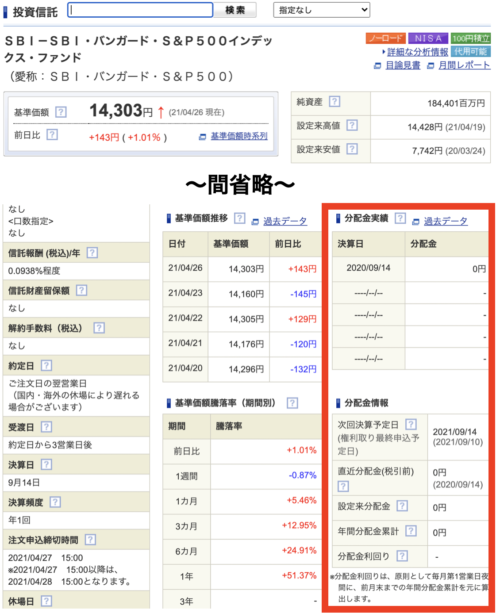Click the +24.91% six-month return value
The width and height of the screenshot is (500, 613).
tap(299, 550)
